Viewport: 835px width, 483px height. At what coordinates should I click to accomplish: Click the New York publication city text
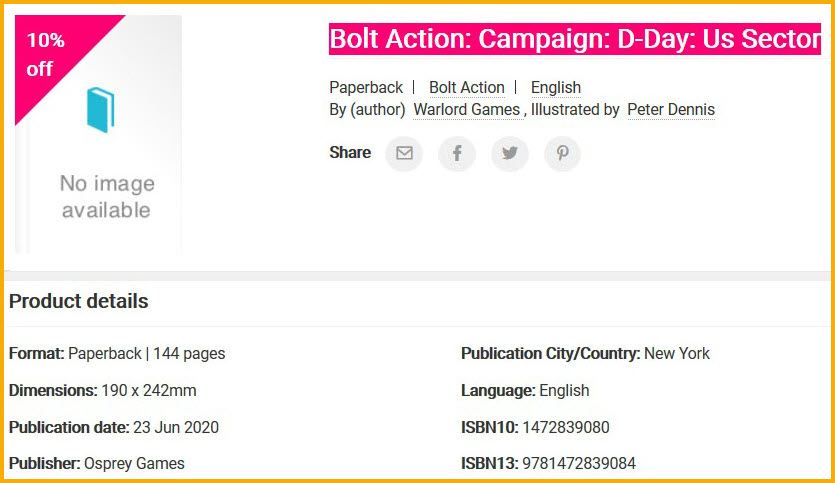click(x=677, y=353)
